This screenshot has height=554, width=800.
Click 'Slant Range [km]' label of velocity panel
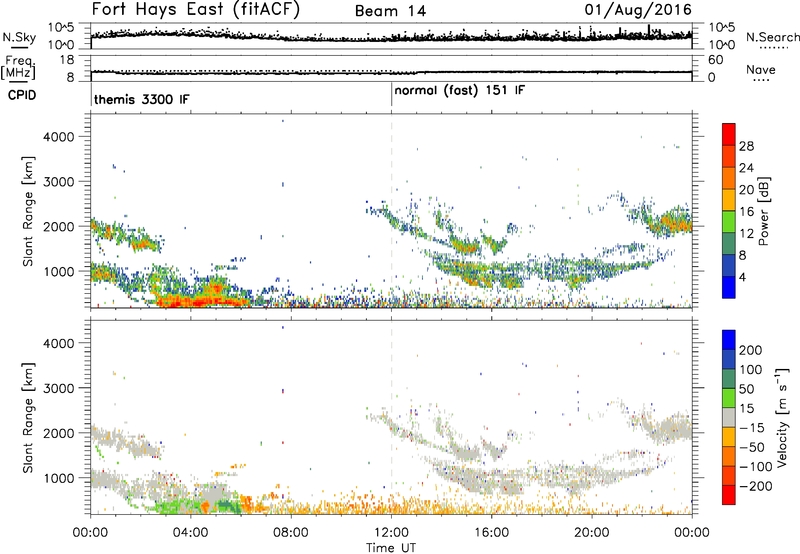click(x=28, y=417)
